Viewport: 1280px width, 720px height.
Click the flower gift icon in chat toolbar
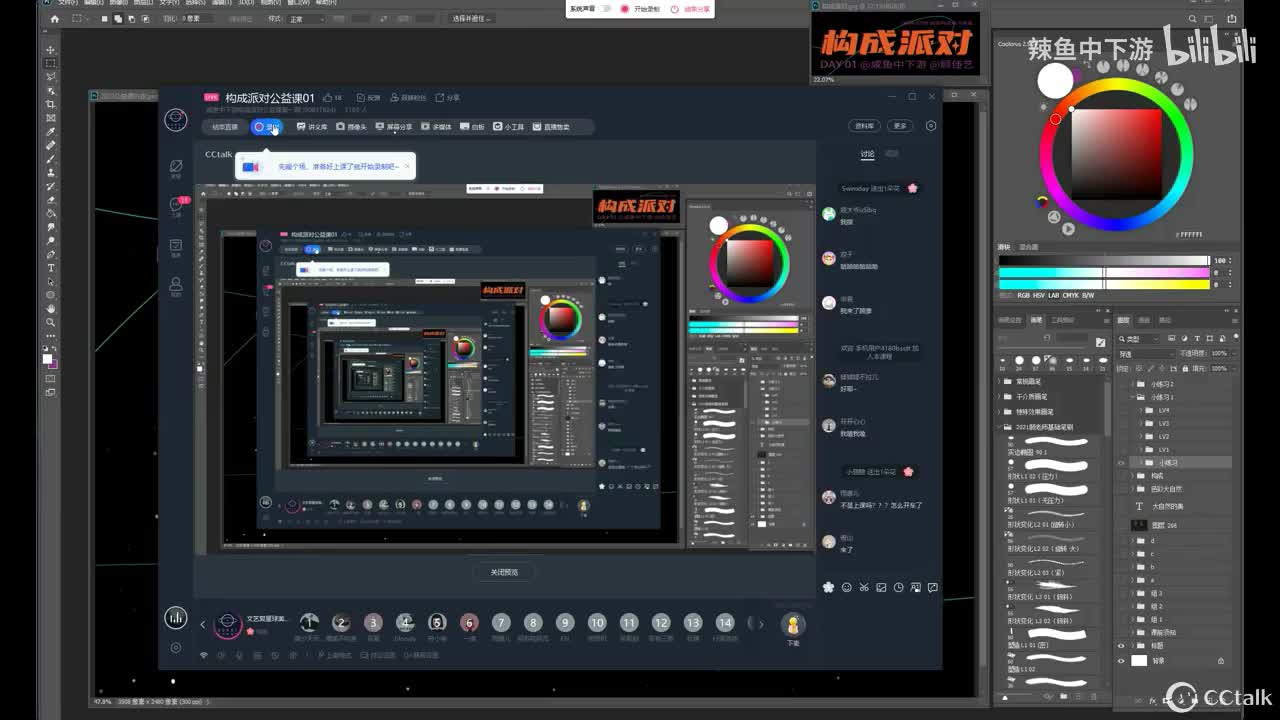(828, 587)
